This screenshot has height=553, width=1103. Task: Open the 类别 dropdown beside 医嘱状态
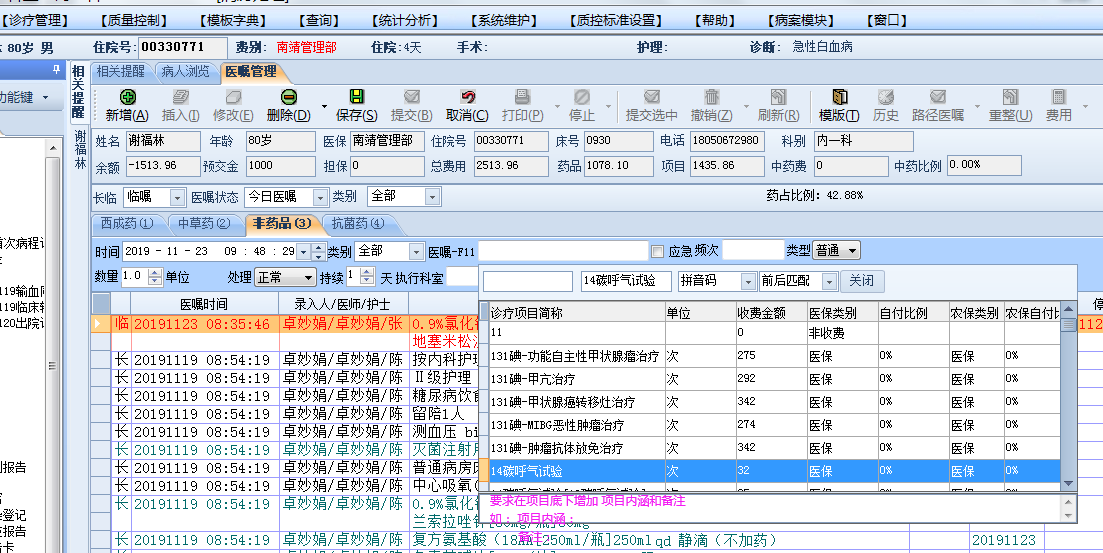click(433, 197)
